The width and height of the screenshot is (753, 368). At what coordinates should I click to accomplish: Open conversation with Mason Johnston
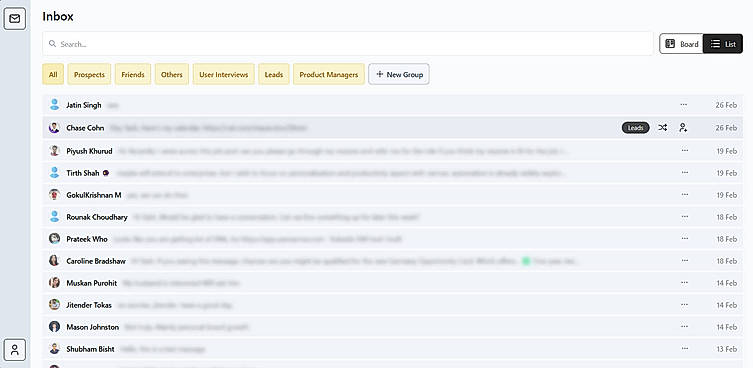pyautogui.click(x=392, y=327)
